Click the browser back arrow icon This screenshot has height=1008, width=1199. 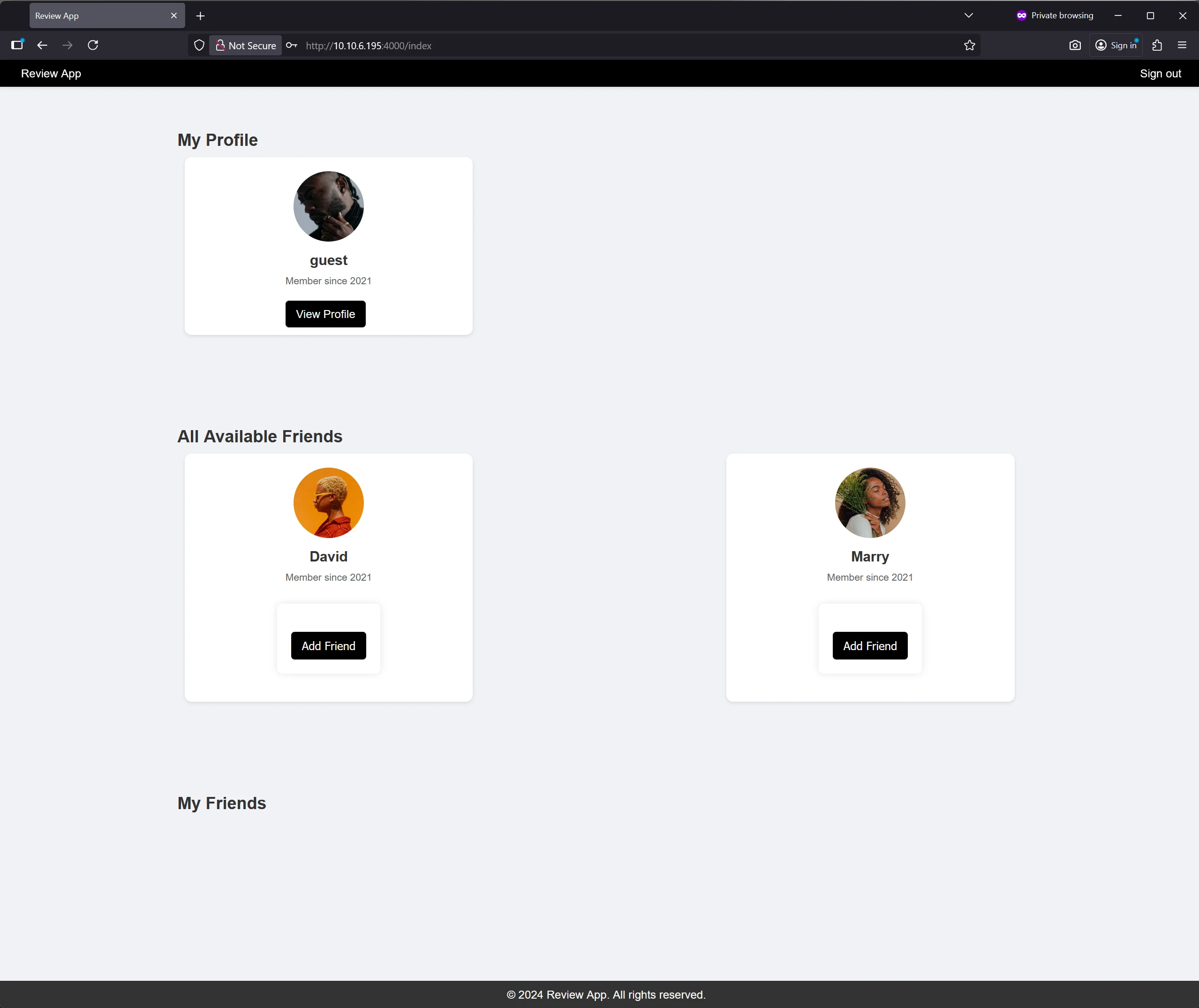(x=42, y=45)
